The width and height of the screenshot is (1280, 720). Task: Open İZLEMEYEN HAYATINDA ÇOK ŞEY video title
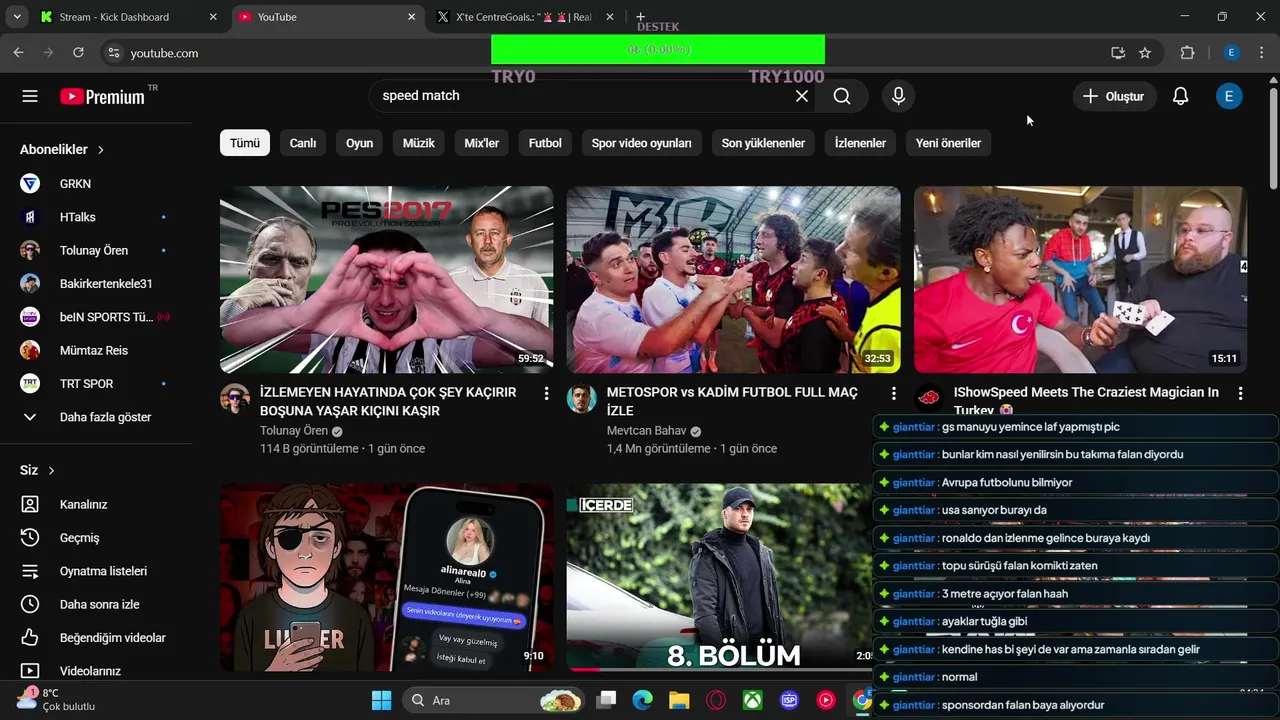[388, 401]
